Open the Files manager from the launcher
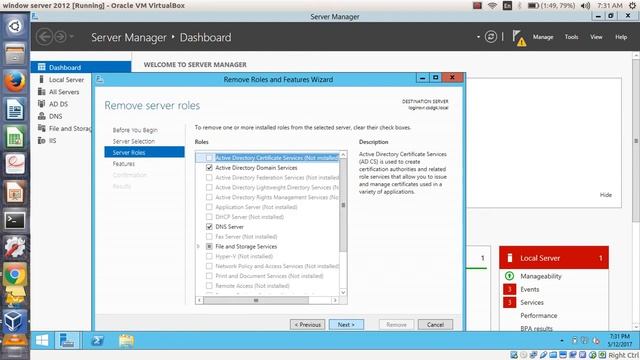 15,53
